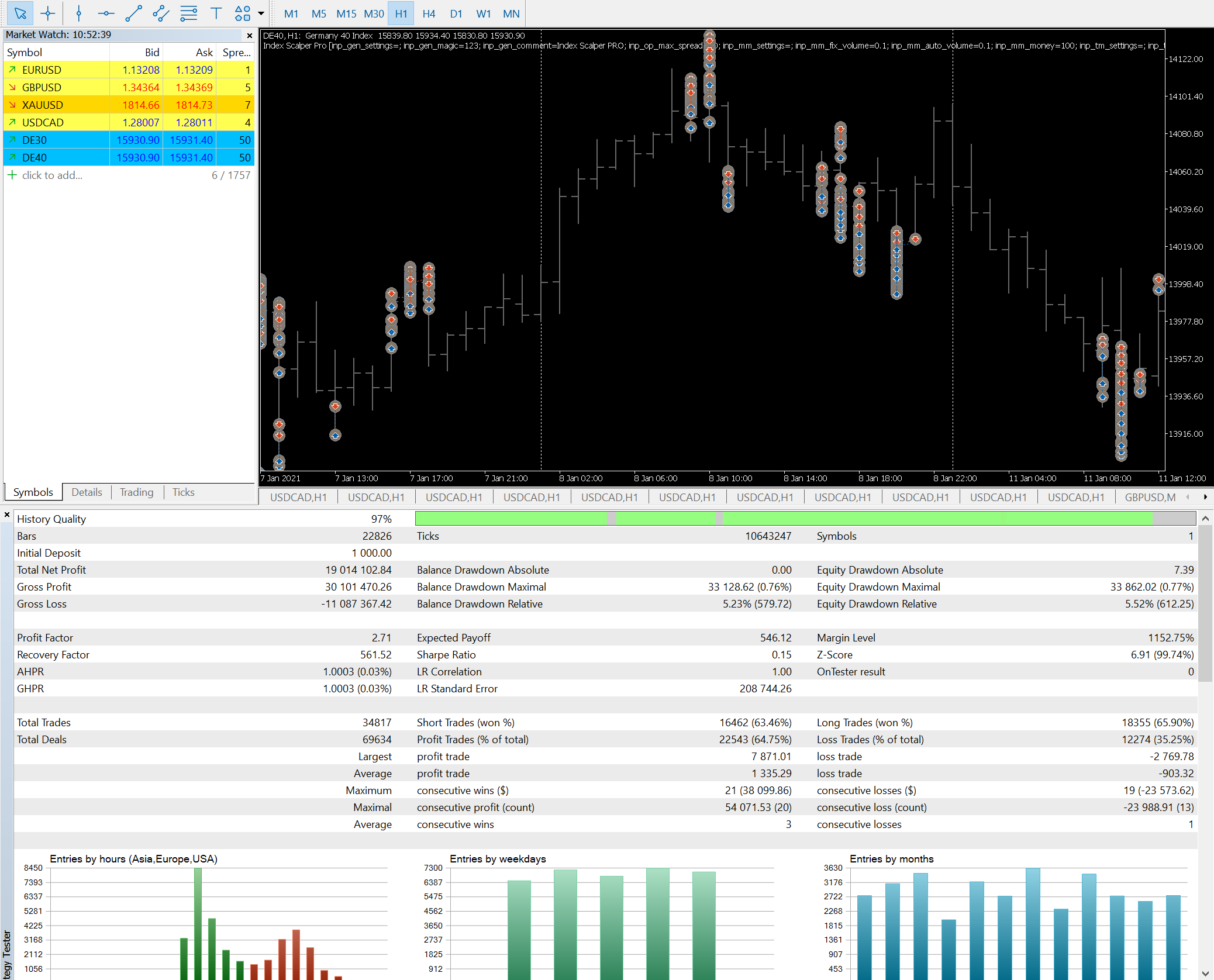Screen dimensions: 1214x980
Task: Click 'click to add...' symbol entry
Action: click(52, 175)
